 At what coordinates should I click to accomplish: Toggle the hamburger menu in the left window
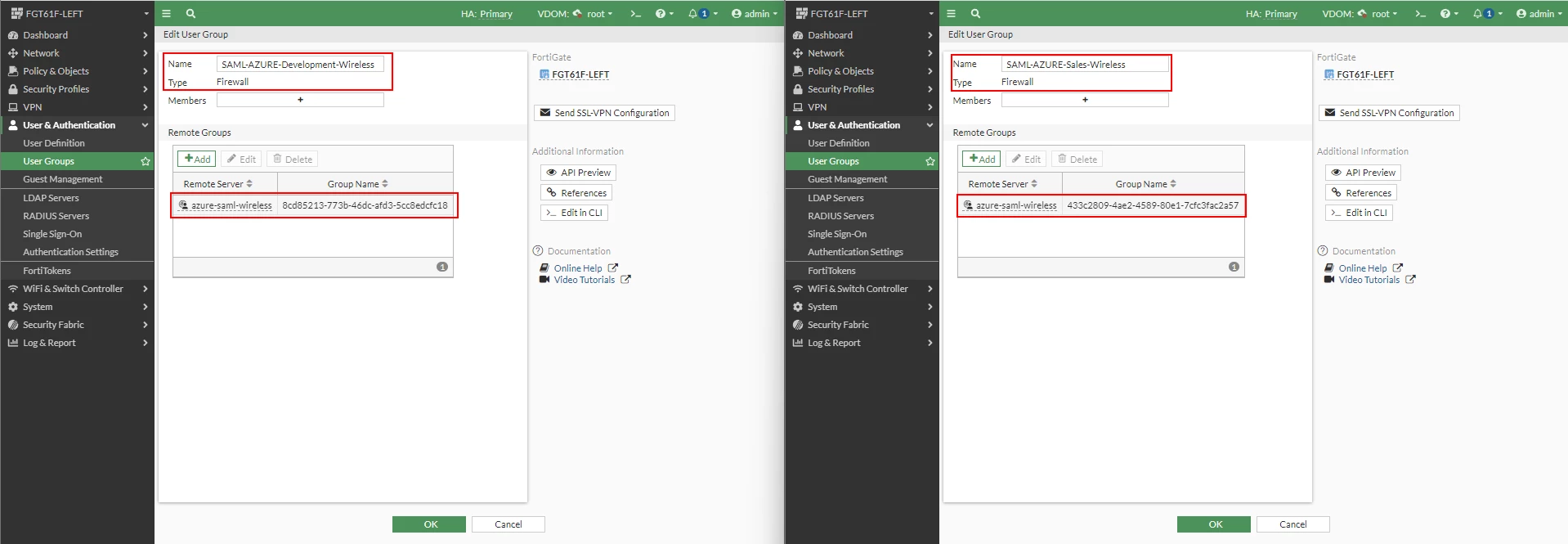[x=166, y=13]
